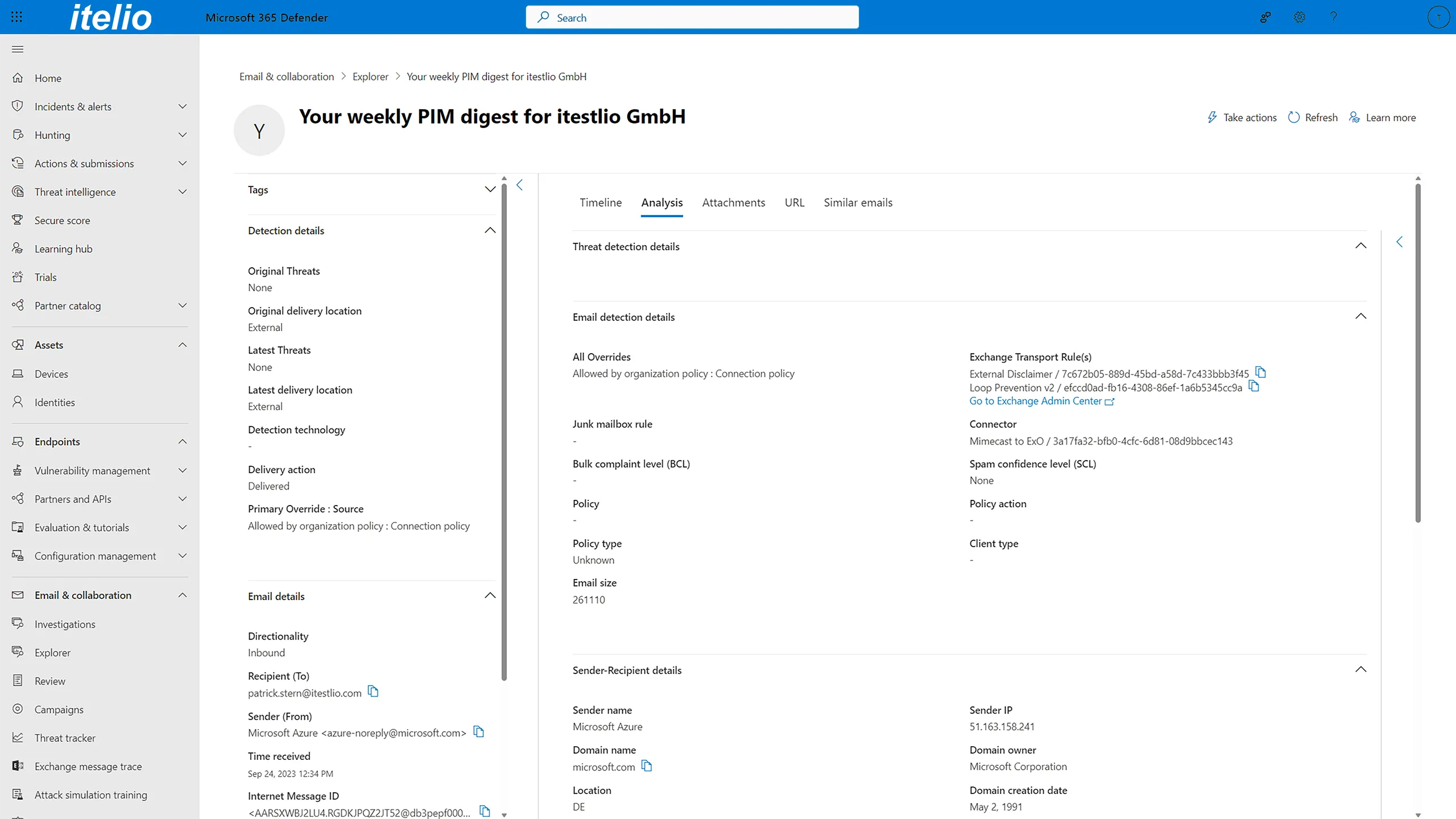Click the Review icon in sidebar

(18, 681)
